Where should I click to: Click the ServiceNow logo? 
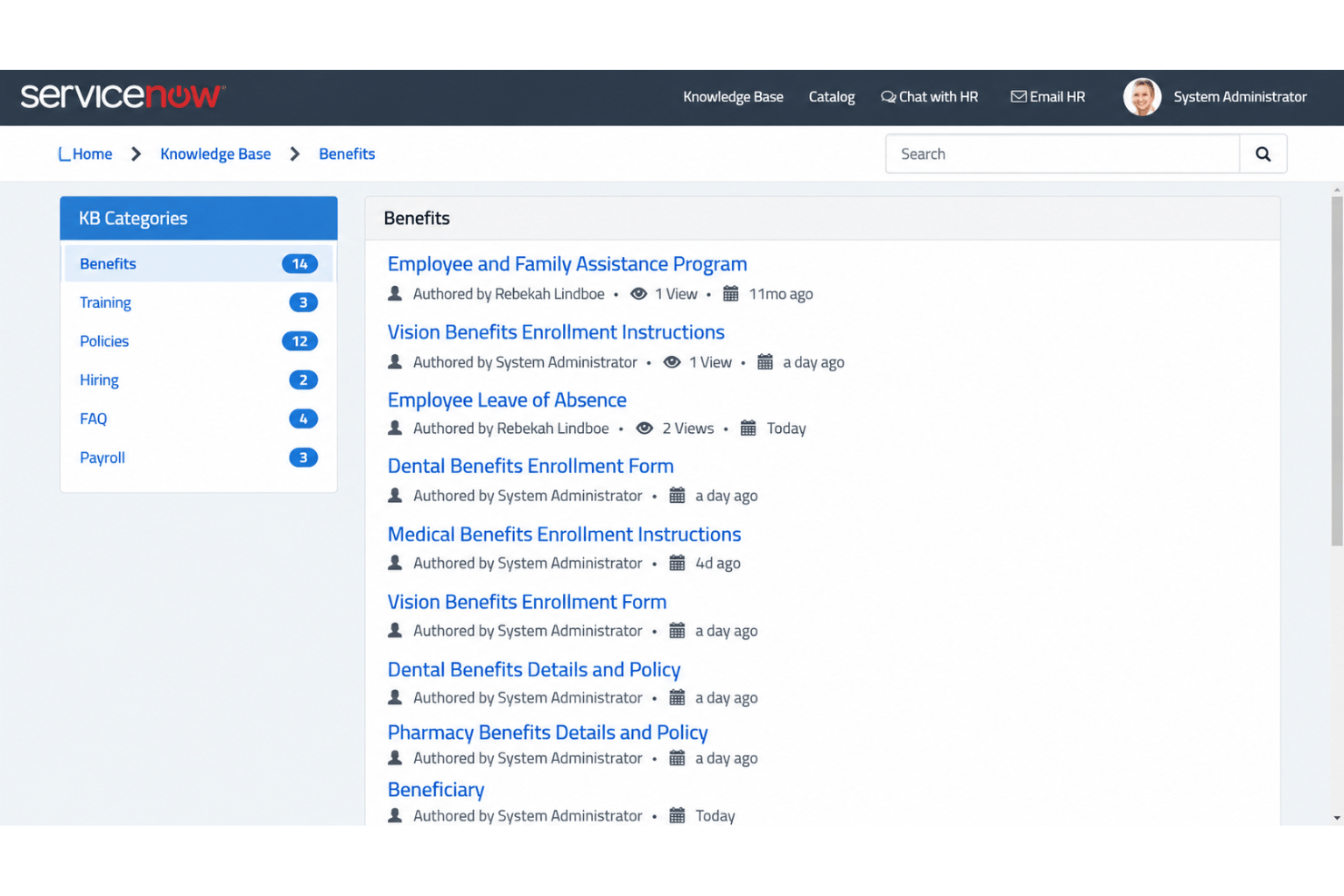(123, 96)
